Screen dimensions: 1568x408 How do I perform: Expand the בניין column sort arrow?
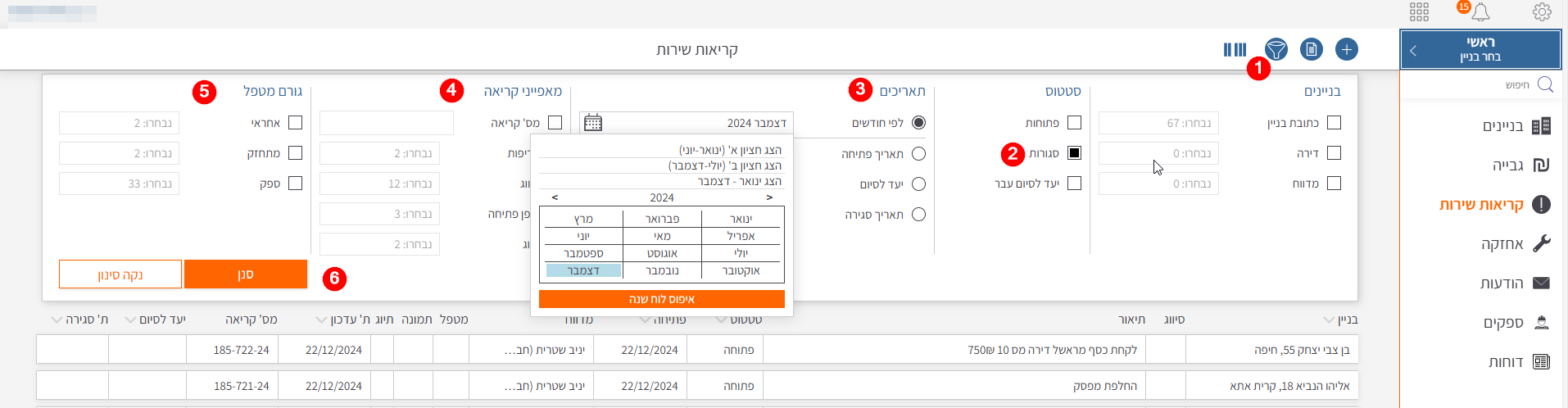(x=1328, y=320)
